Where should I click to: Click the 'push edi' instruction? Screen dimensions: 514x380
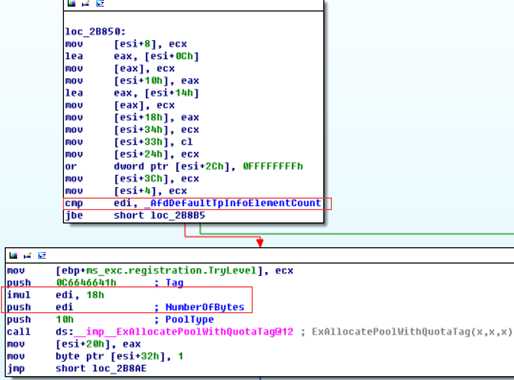pyautogui.click(x=40, y=307)
